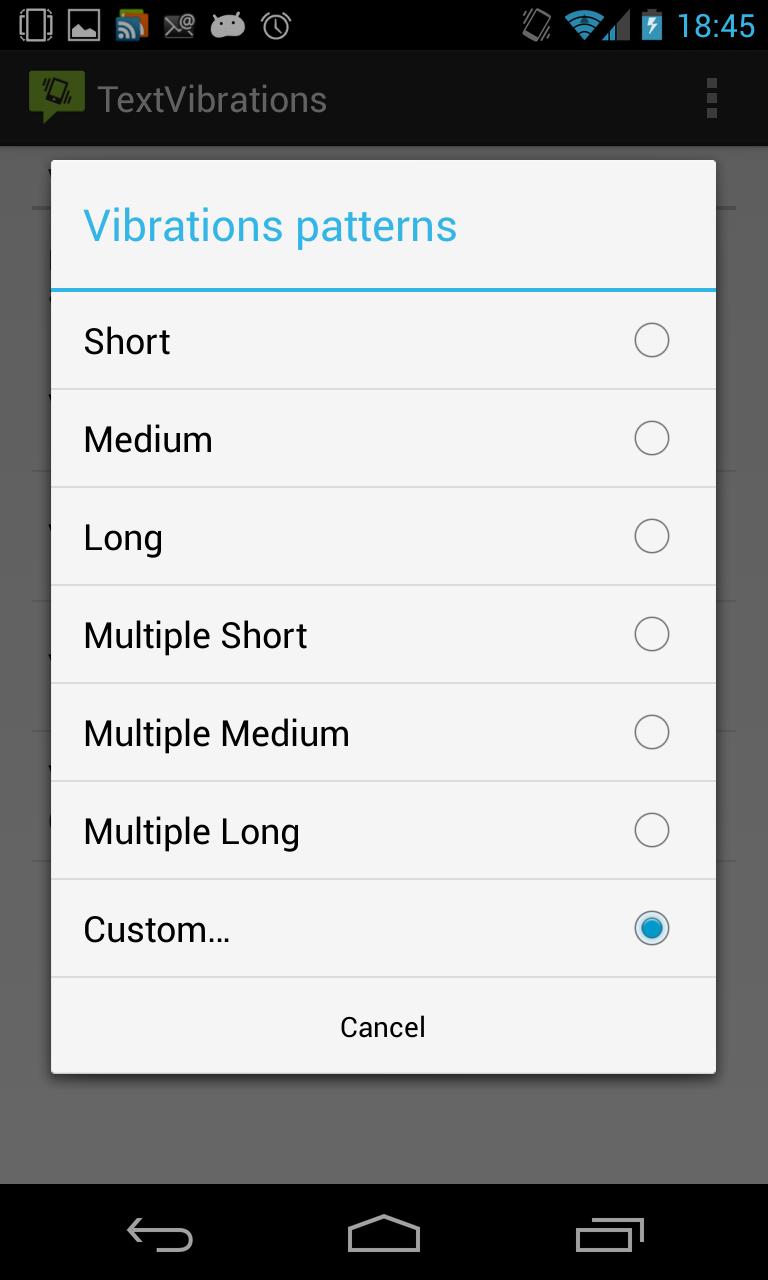Choose the Multiple Short radio button

651,635
